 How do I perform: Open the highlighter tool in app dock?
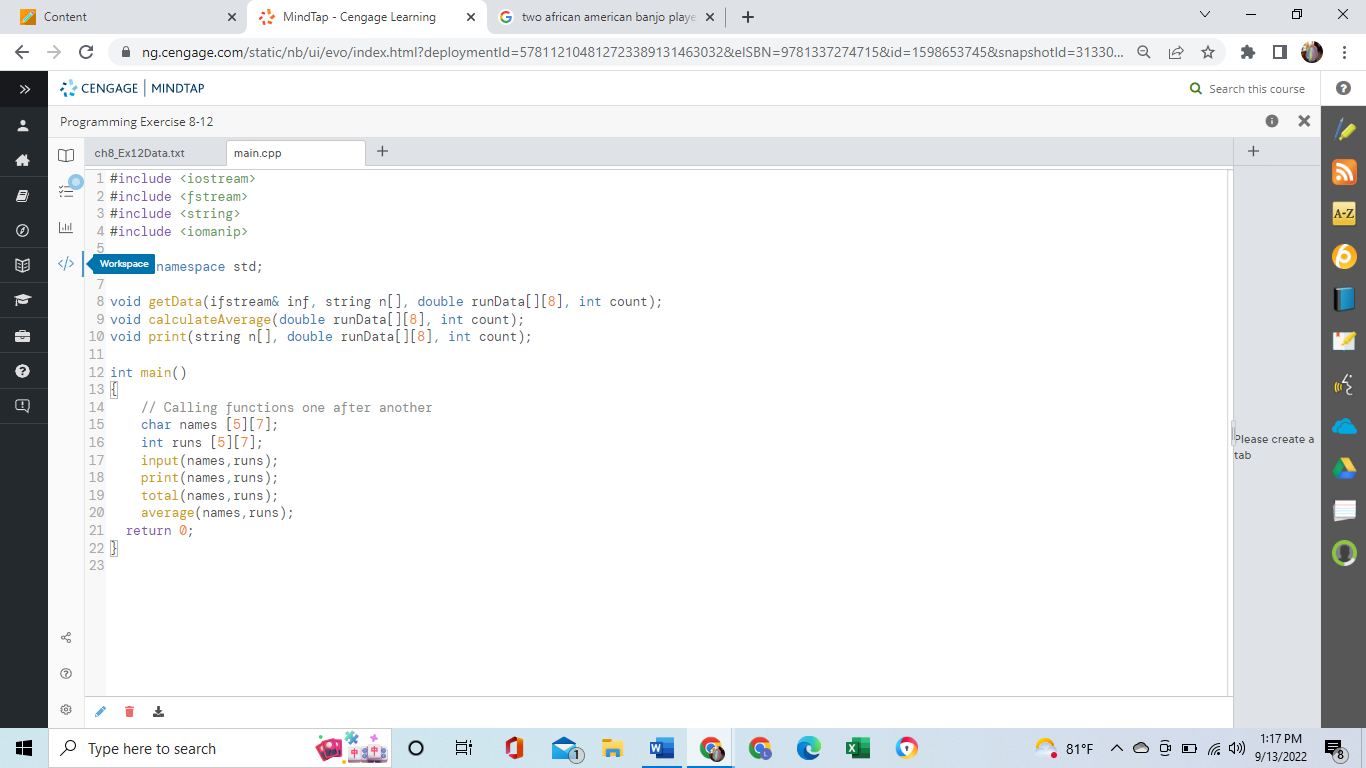(1344, 130)
